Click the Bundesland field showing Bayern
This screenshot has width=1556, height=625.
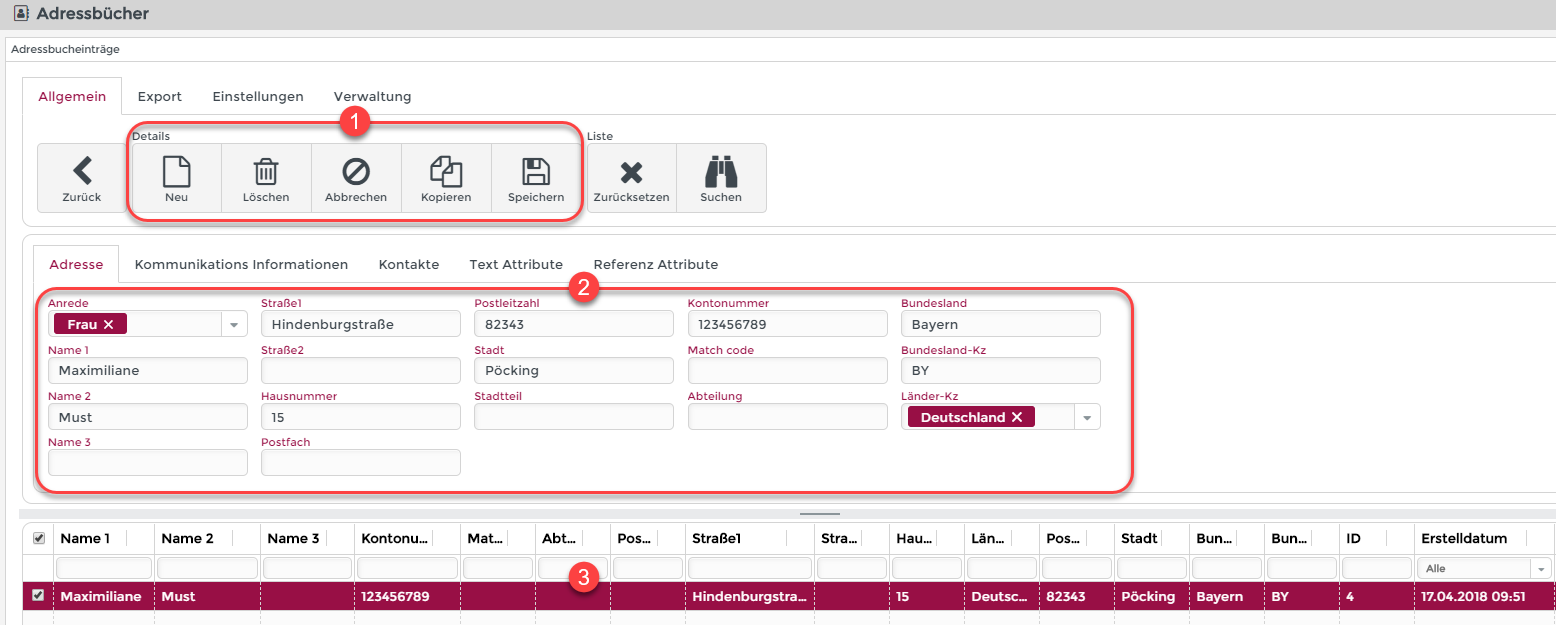click(x=1001, y=324)
